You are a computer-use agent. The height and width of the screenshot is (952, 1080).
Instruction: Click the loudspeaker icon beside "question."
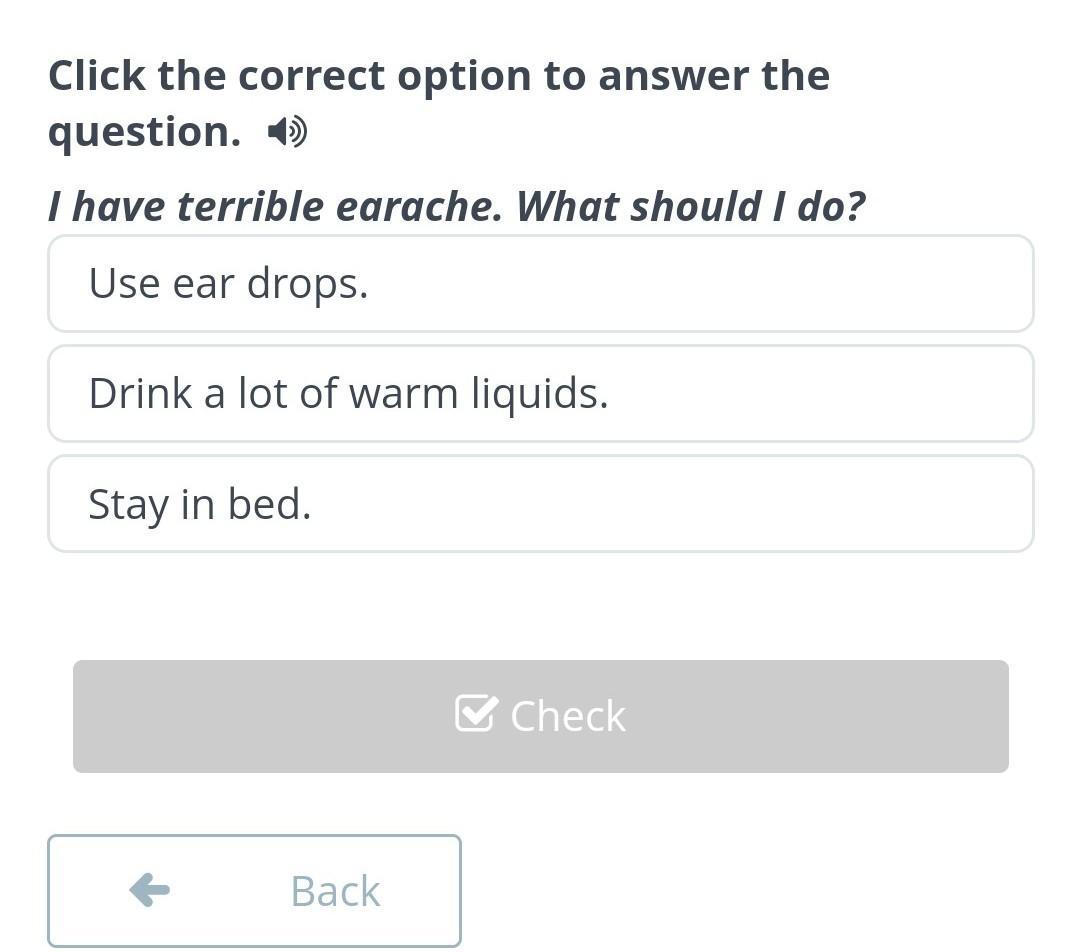(287, 132)
